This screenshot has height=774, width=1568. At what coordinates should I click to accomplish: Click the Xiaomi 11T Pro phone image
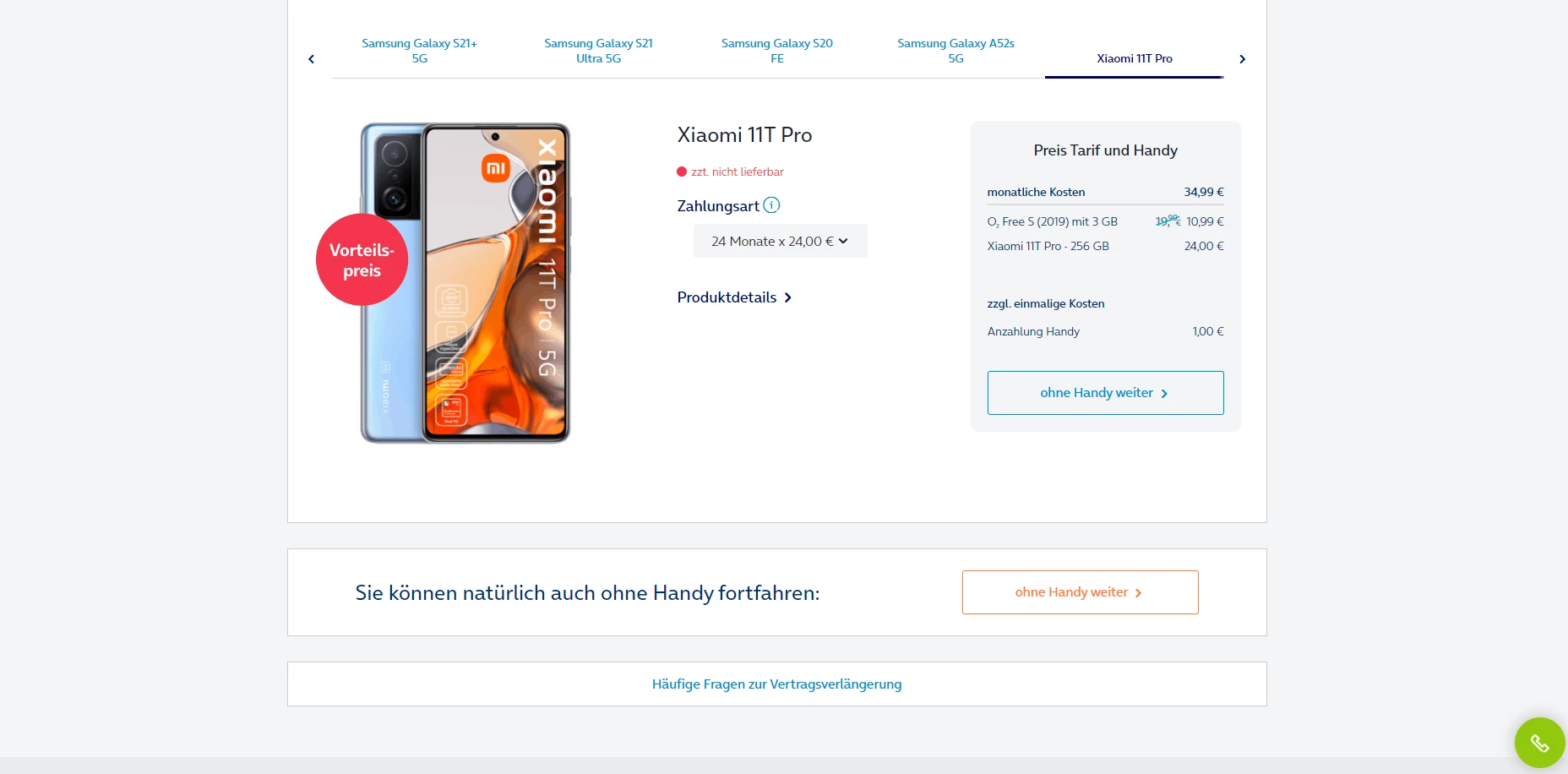tap(465, 283)
